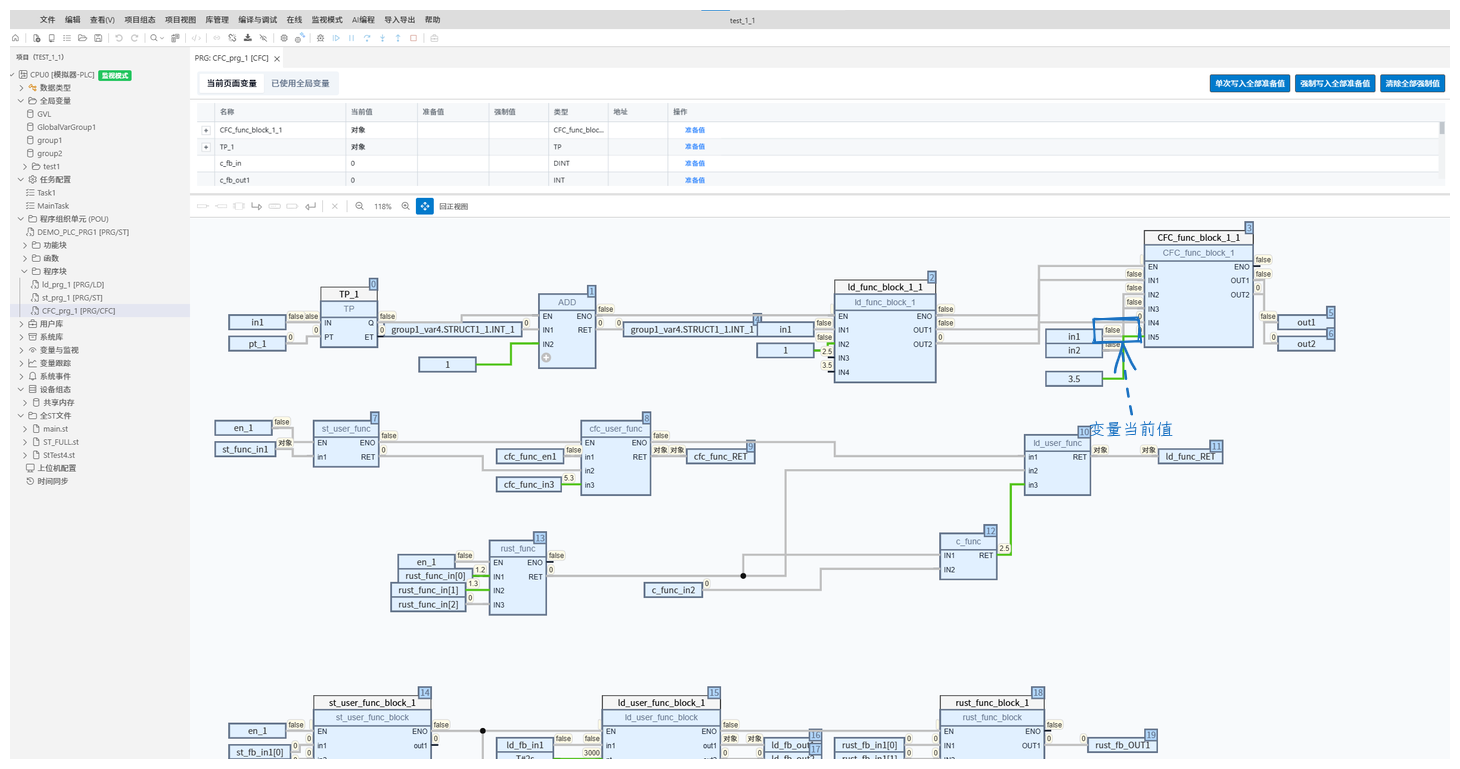Click the home icon in the toolbar
Screen dimensions: 1460x769
(x=15, y=38)
